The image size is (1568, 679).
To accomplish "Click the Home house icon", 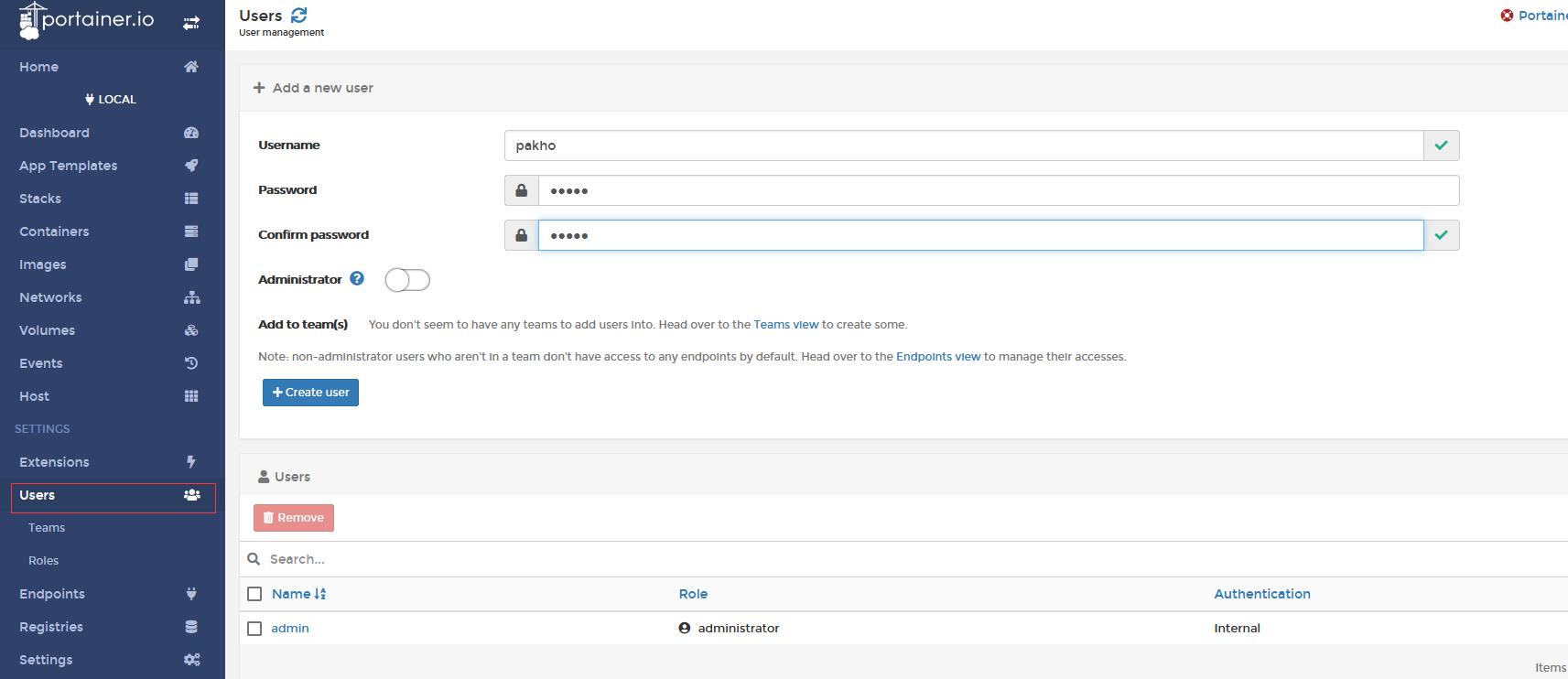I will point(191,67).
